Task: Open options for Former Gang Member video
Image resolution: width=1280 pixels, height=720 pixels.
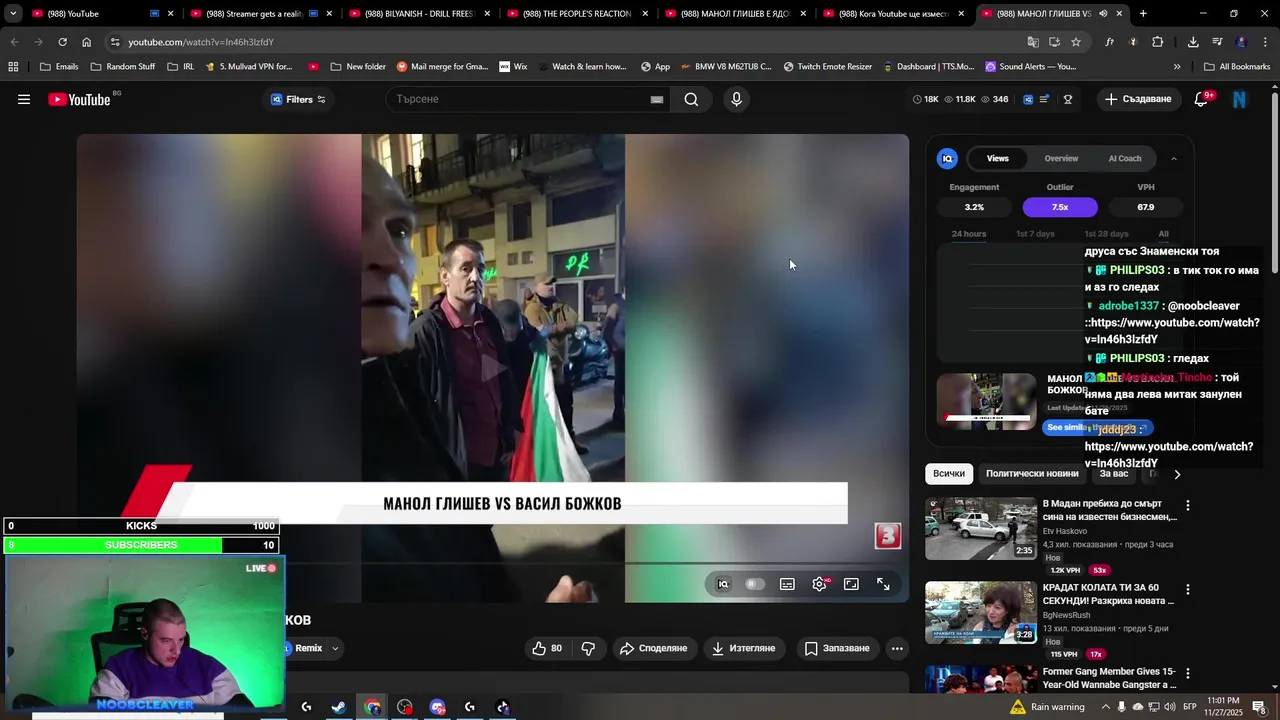Action: 1188,674
